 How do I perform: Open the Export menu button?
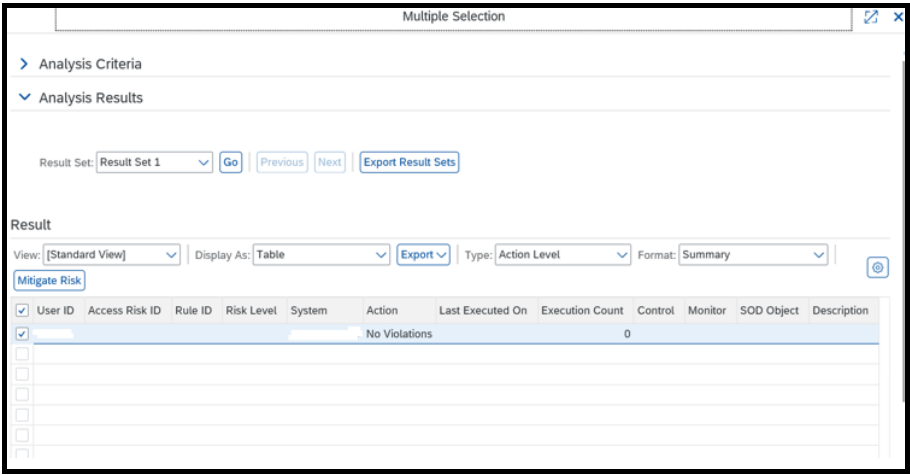[423, 254]
